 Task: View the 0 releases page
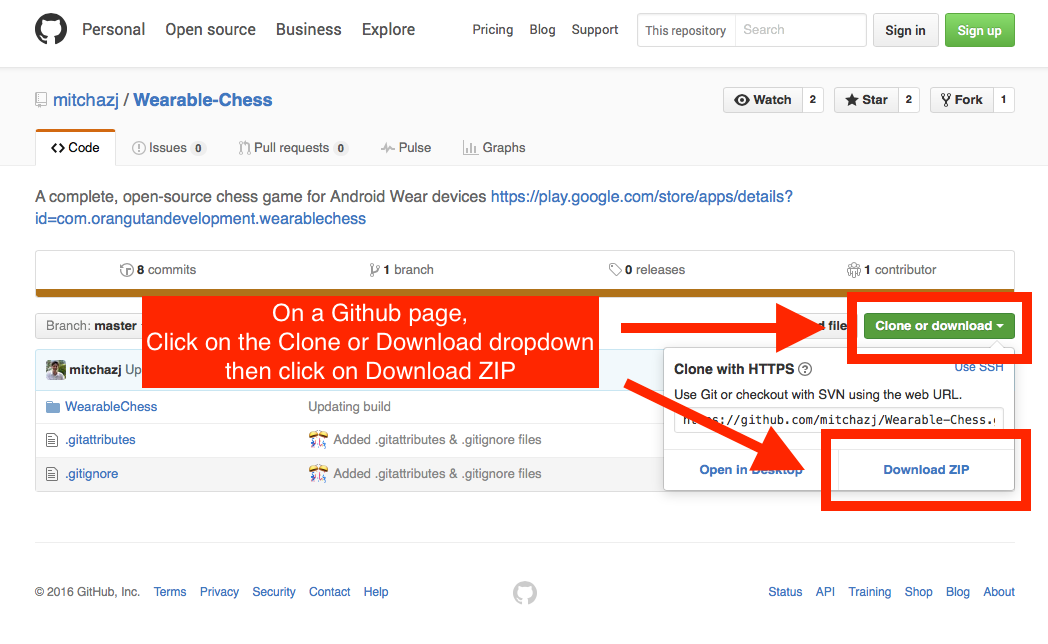pos(647,270)
